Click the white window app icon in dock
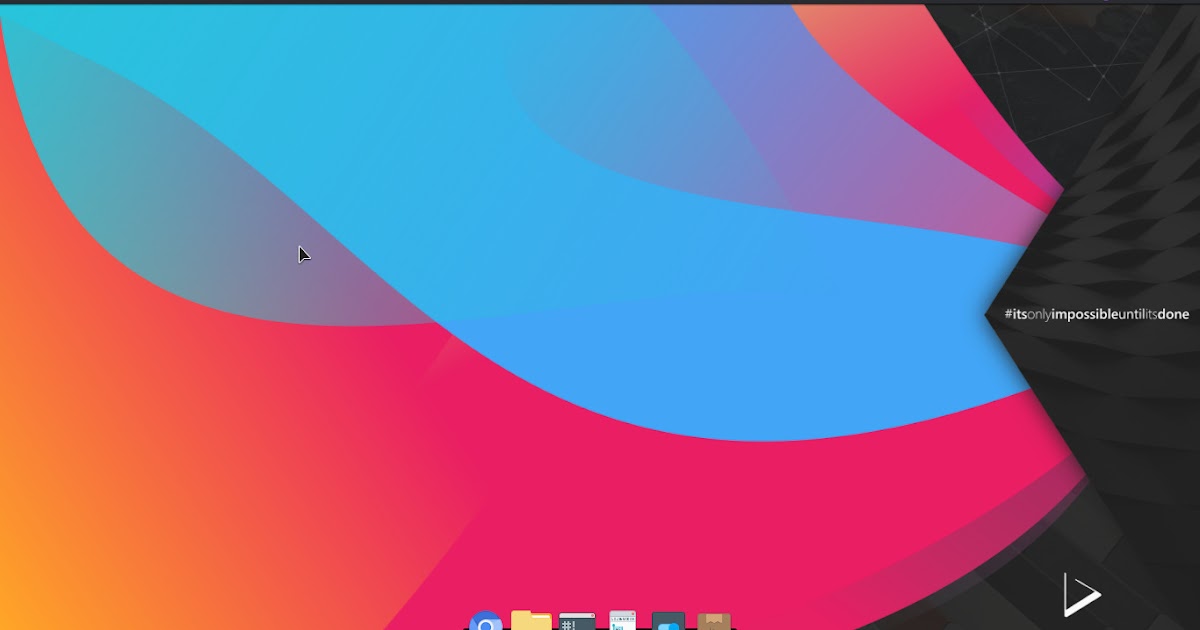Screen dimensions: 1200x630 (622, 621)
